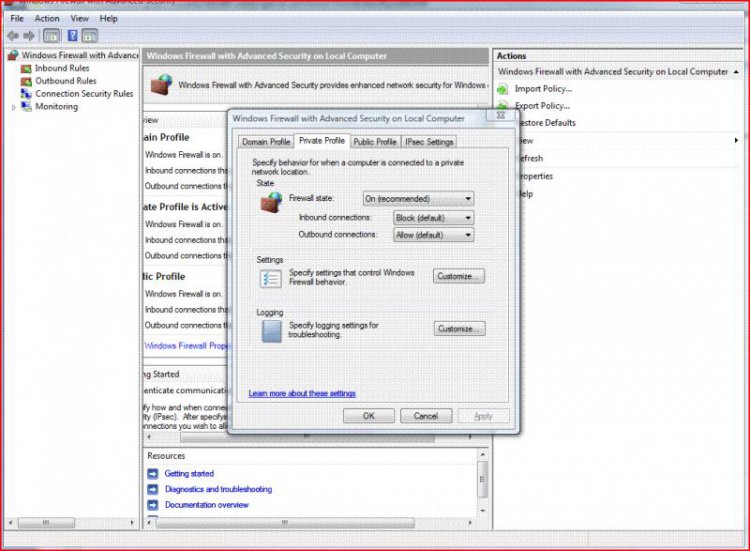Image resolution: width=750 pixels, height=551 pixels.
Task: Click Export Policy action
Action: (542, 106)
